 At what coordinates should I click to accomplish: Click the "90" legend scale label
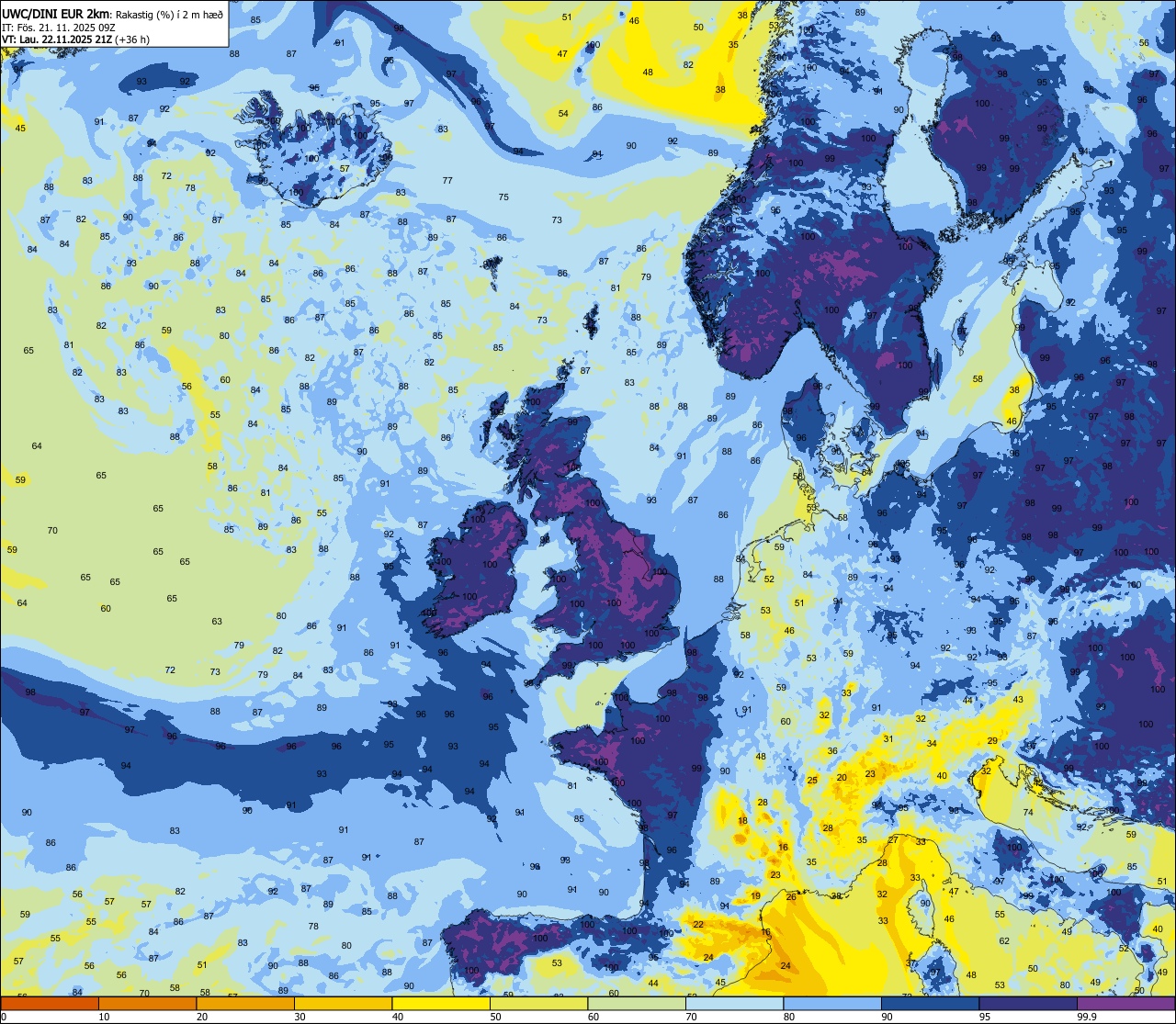[887, 1017]
